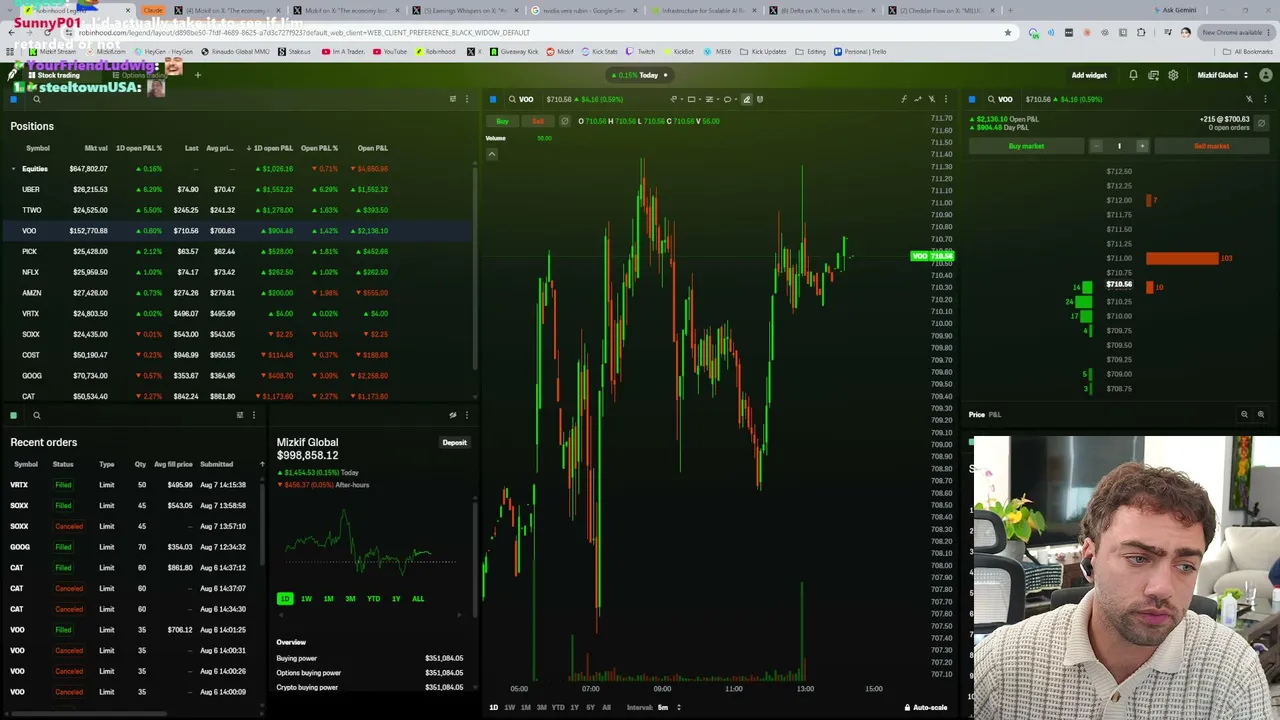The width and height of the screenshot is (1280, 720).
Task: Select the P&L tab in order ladder
Action: pos(995,414)
